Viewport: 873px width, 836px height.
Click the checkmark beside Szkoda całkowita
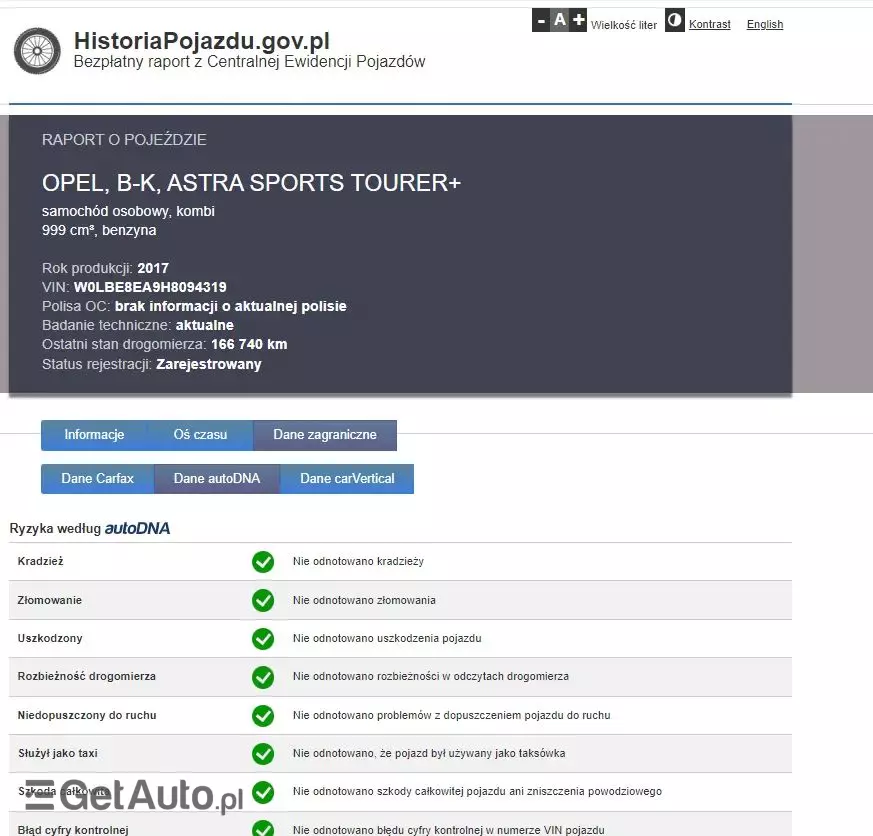262,792
